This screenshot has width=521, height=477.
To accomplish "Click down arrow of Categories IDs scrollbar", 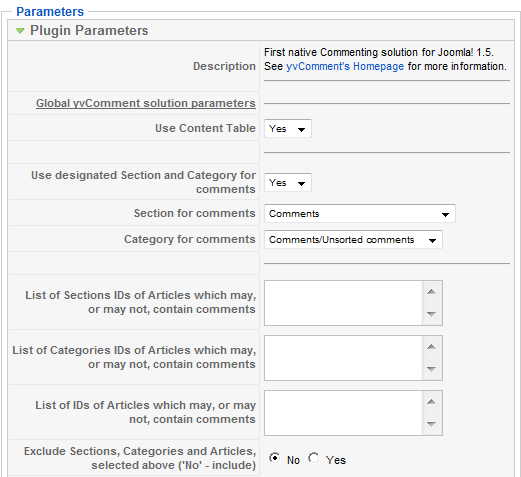I will [432, 369].
